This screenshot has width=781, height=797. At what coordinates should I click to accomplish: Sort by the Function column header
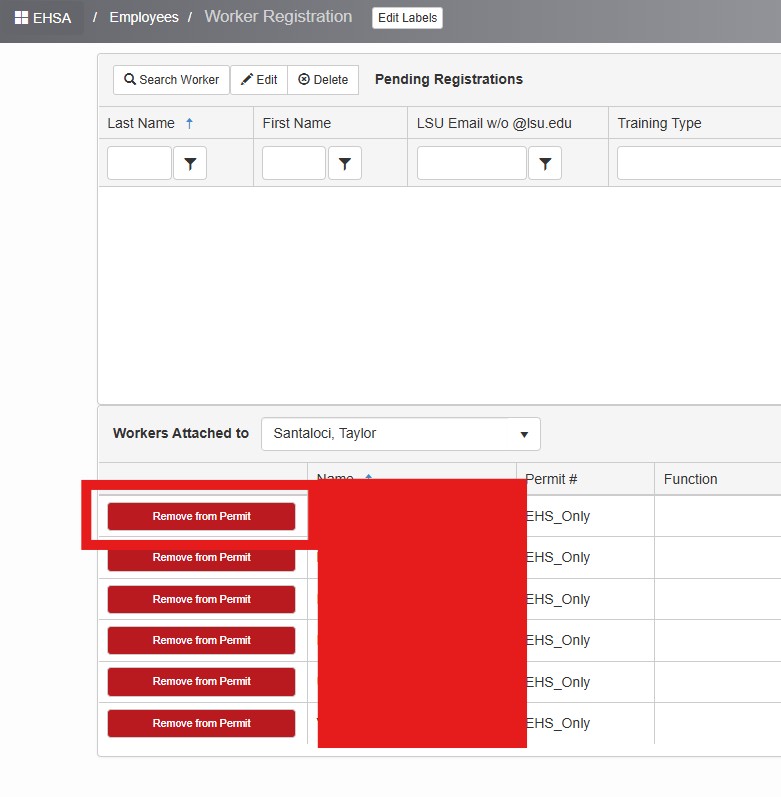pos(691,479)
